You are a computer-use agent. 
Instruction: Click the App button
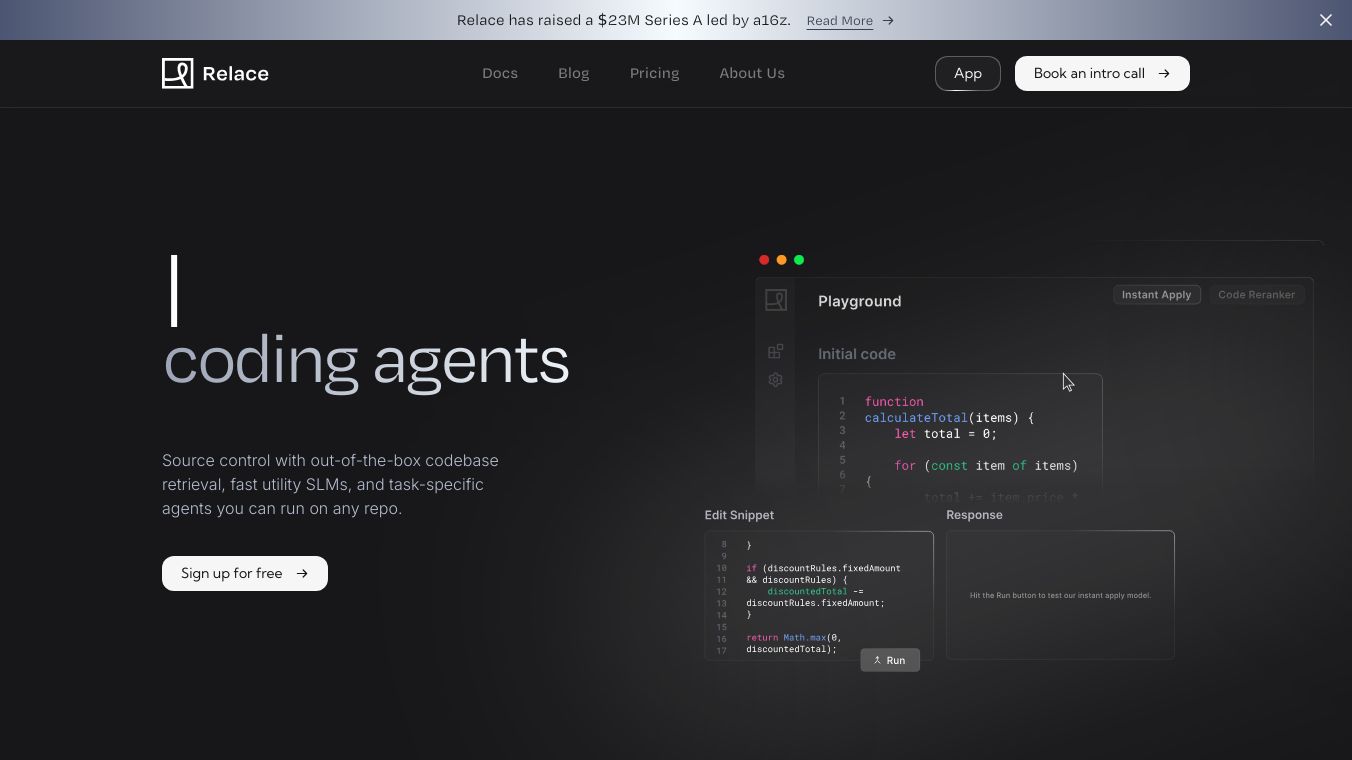(967, 73)
